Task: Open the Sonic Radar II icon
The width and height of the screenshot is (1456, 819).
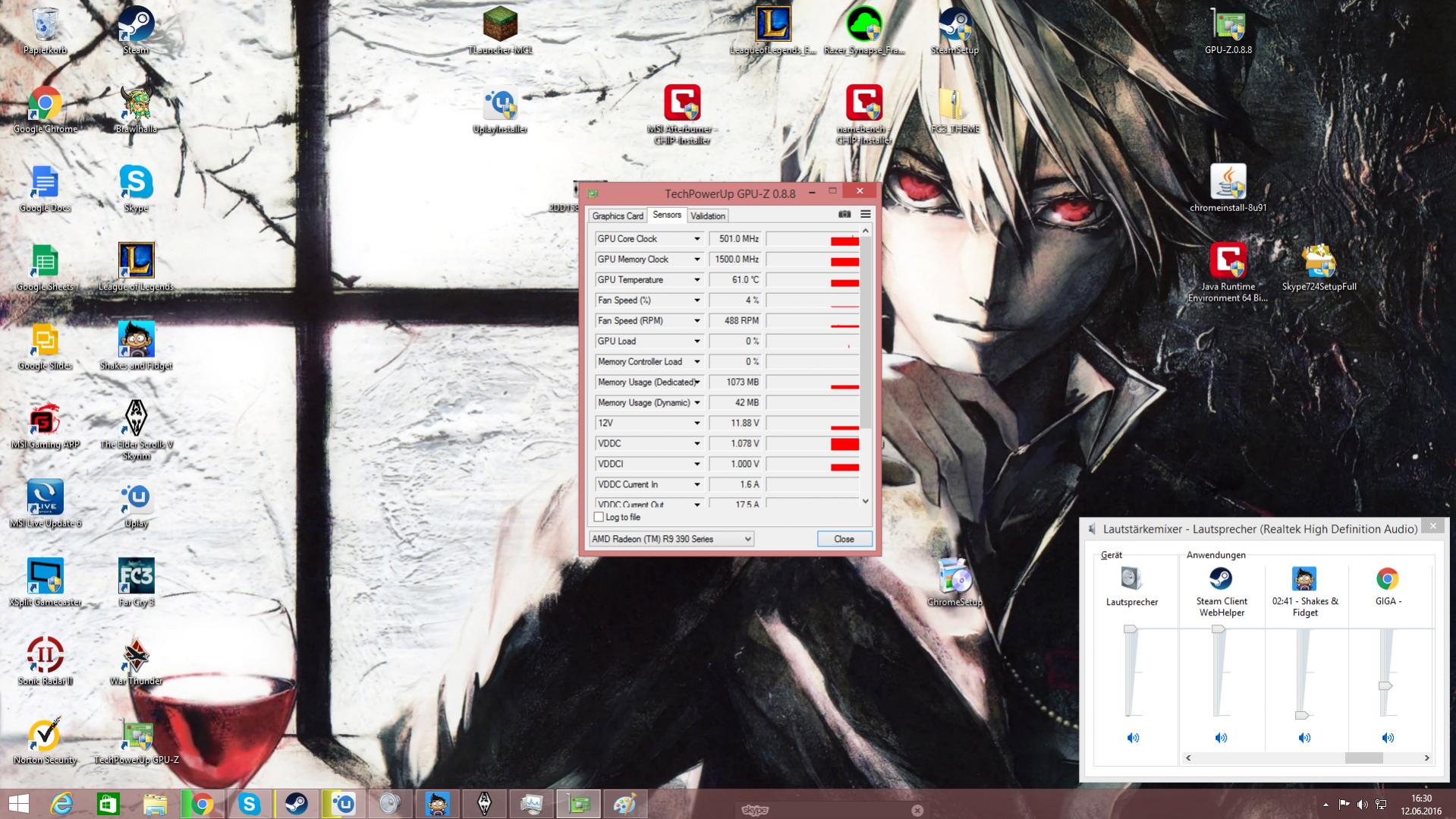Action: click(46, 662)
